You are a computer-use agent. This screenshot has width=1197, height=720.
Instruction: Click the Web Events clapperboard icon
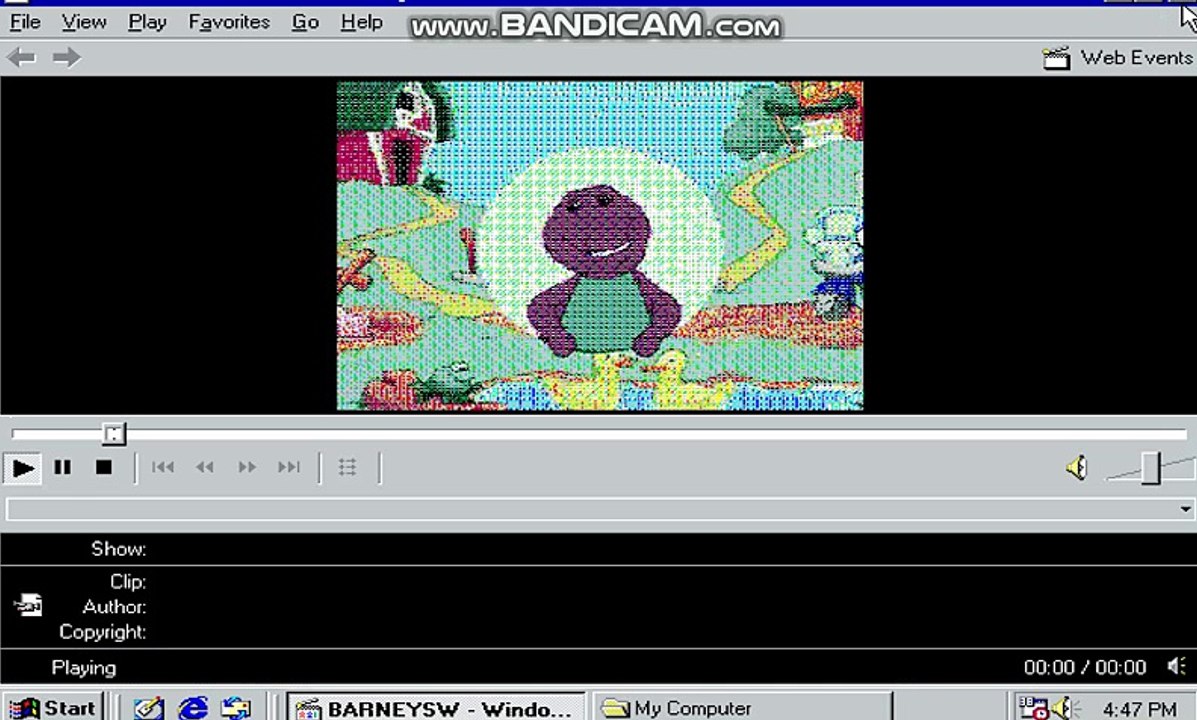(x=1057, y=58)
